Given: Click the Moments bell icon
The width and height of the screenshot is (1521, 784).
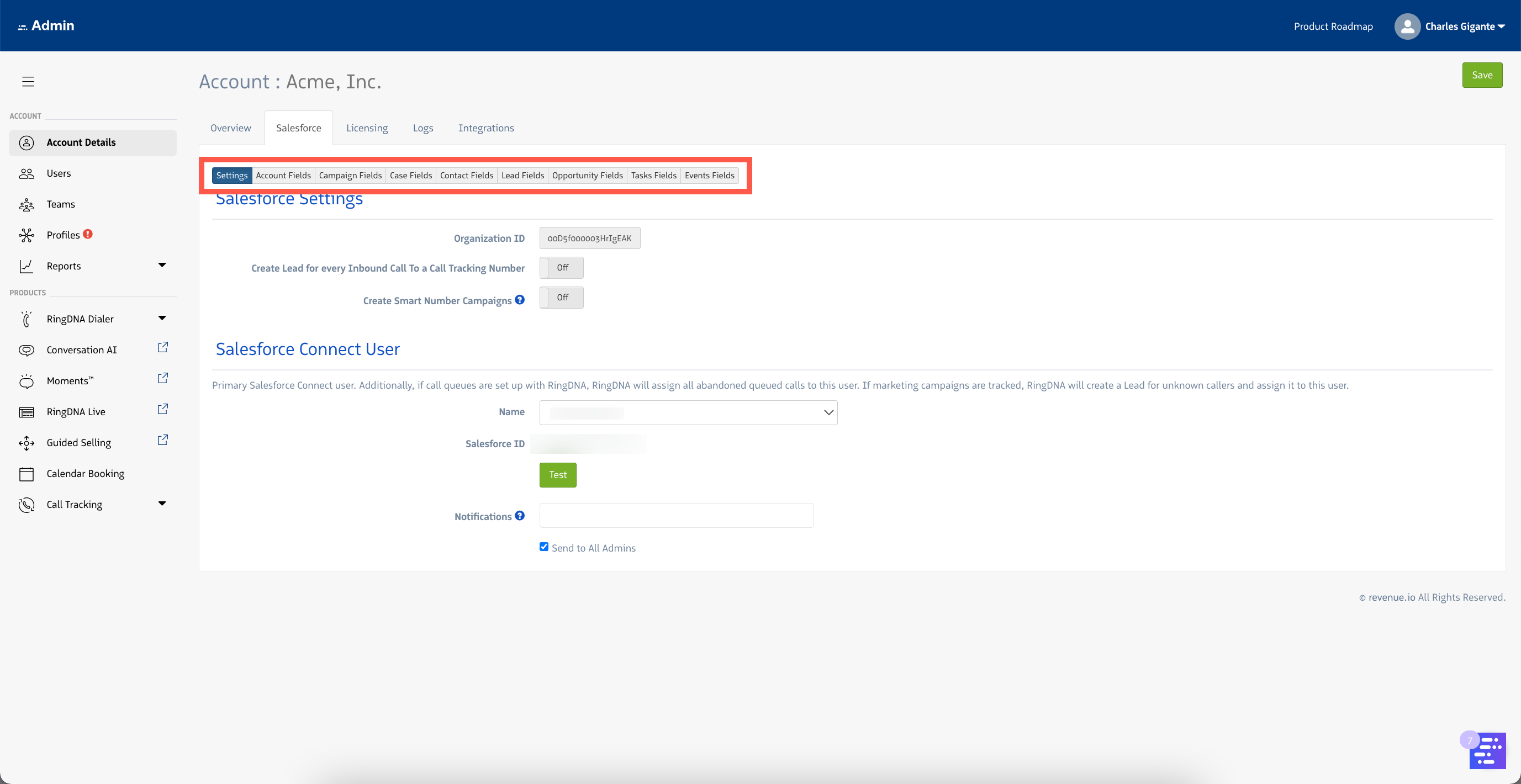Looking at the screenshot, I should pos(27,381).
